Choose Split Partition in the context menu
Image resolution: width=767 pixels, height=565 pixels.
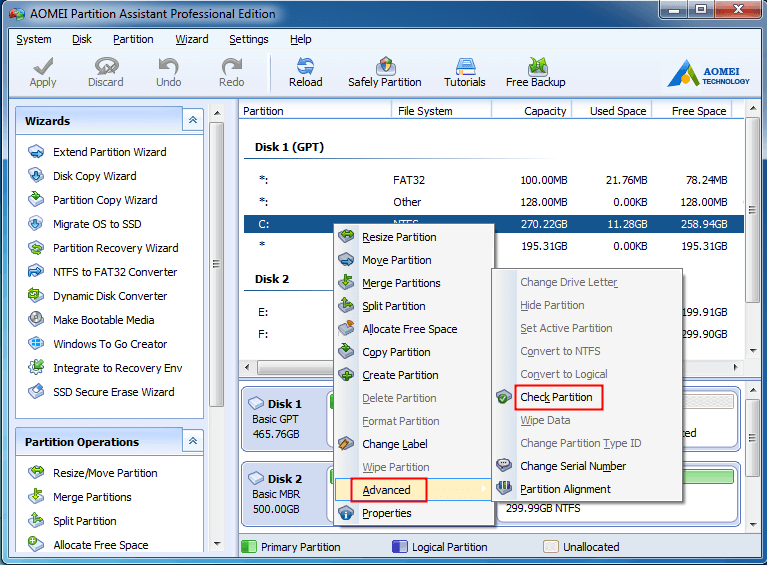click(413, 306)
